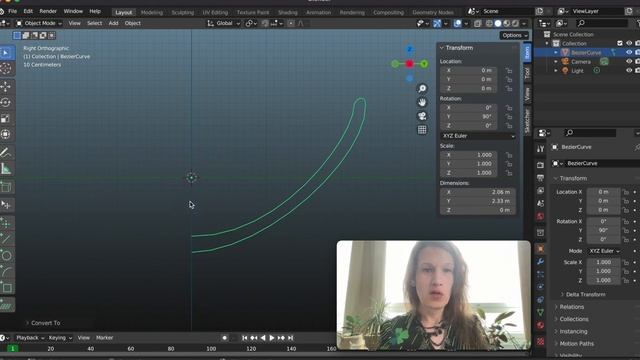Viewport: 640px width, 360px height.
Task: Open the Options dropdown in viewport
Action: coord(514,36)
